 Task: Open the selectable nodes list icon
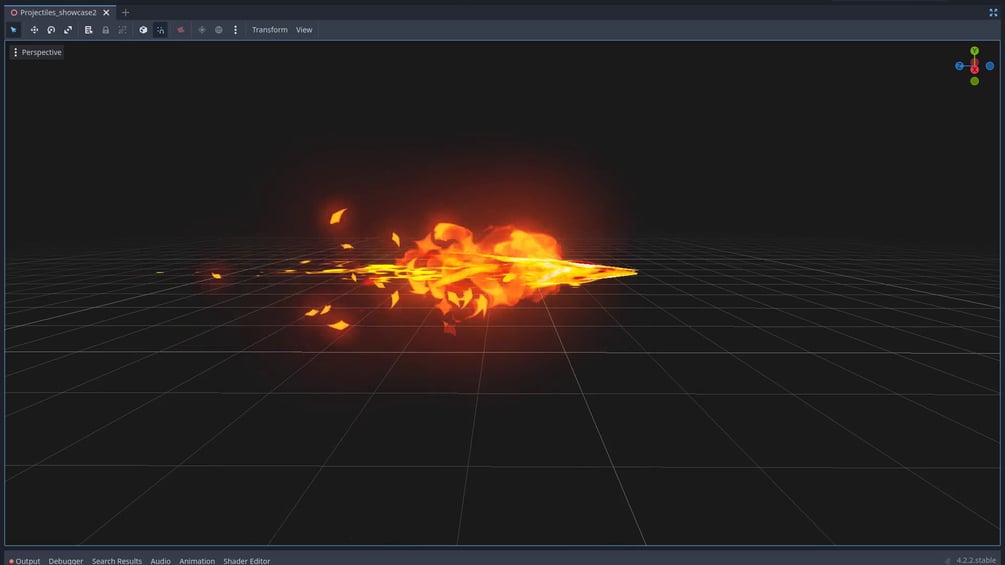(88, 29)
